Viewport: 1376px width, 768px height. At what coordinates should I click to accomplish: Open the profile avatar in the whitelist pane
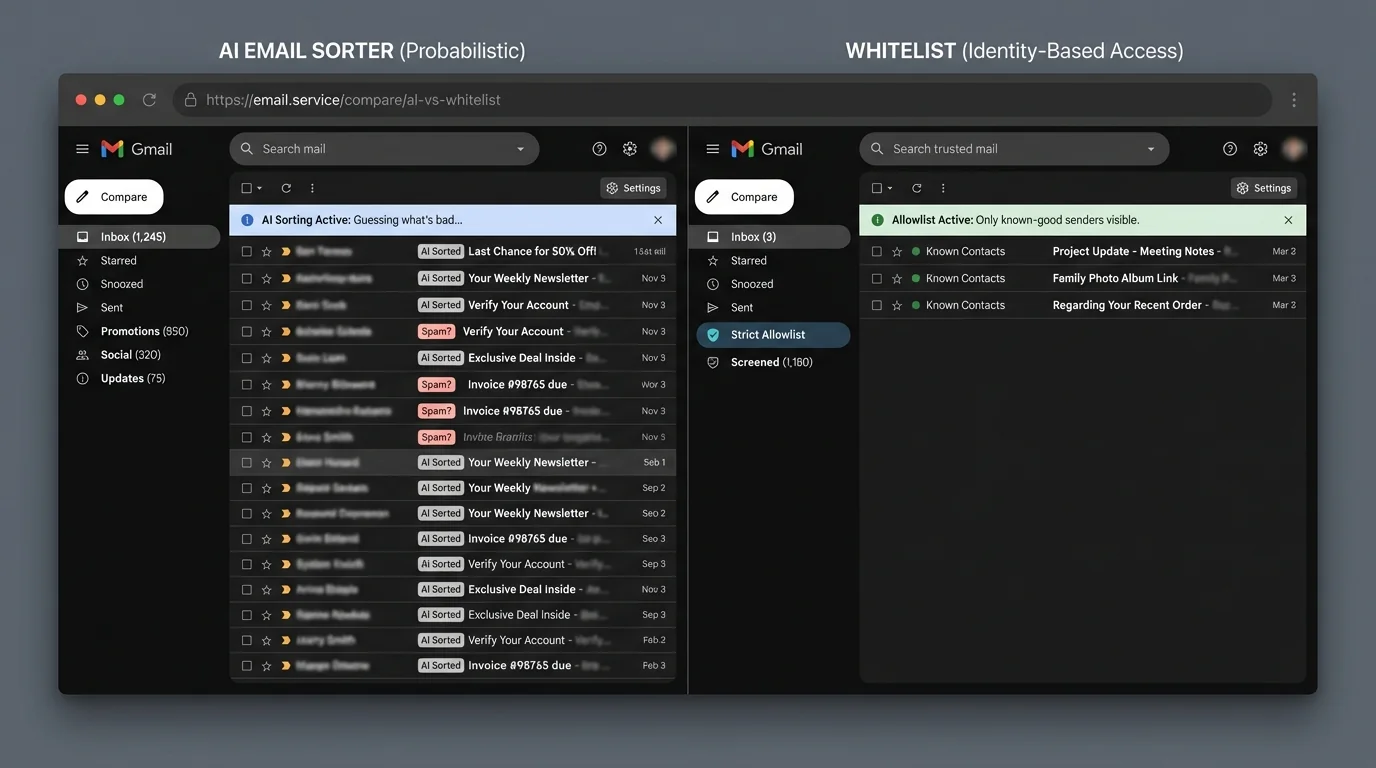(x=1293, y=148)
